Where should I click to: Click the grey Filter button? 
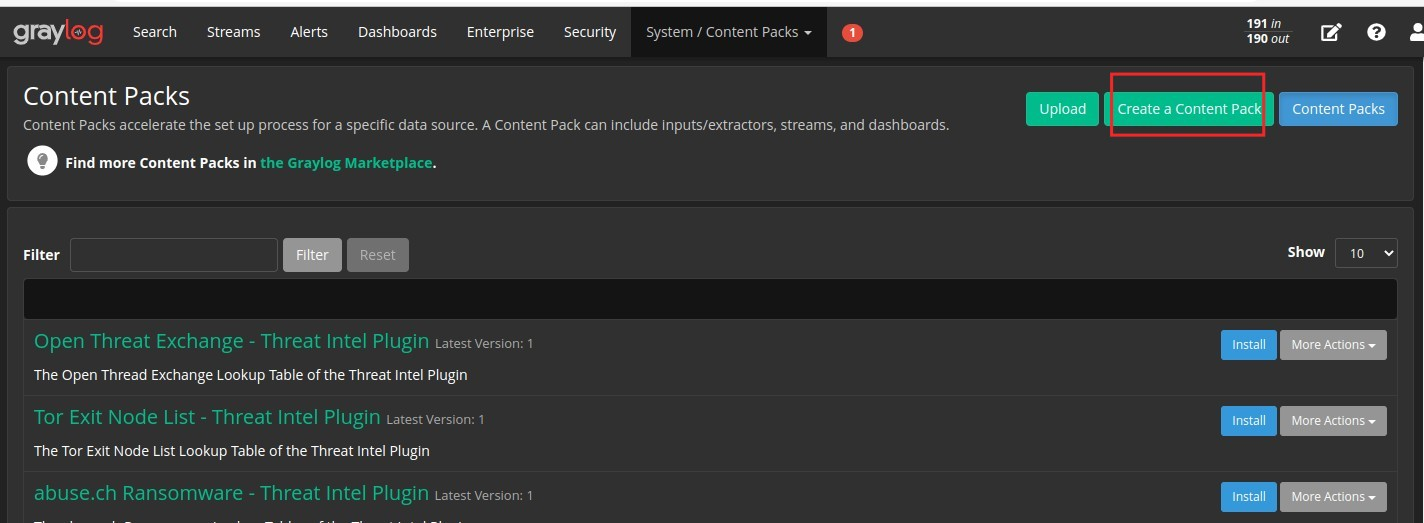pyautogui.click(x=312, y=255)
